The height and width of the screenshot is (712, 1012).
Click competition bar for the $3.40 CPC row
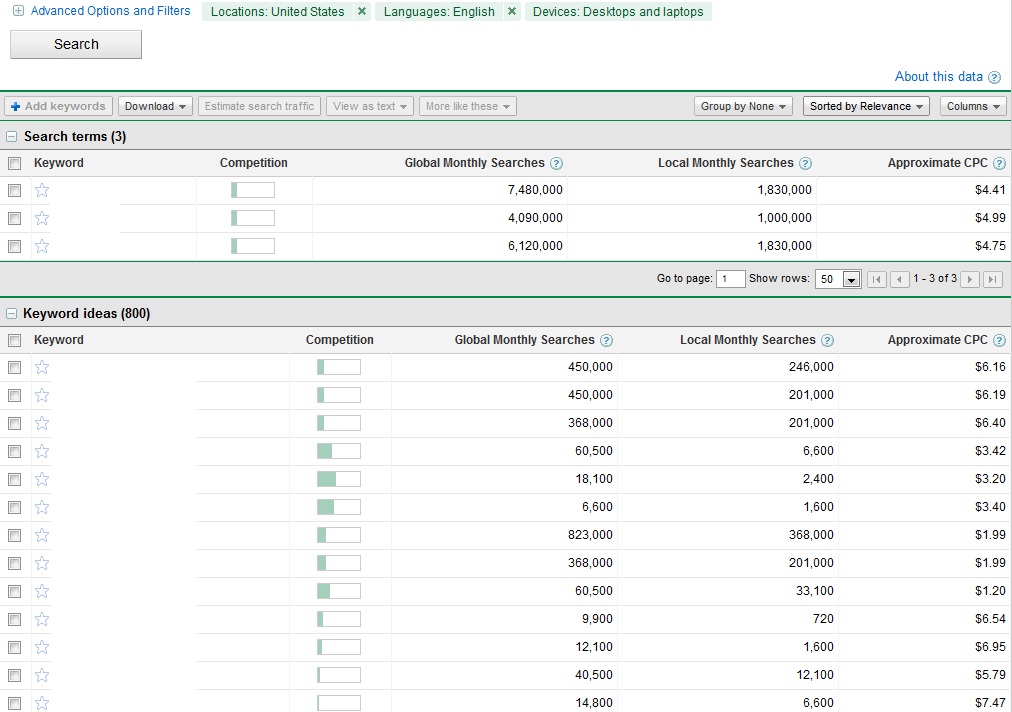(x=339, y=507)
